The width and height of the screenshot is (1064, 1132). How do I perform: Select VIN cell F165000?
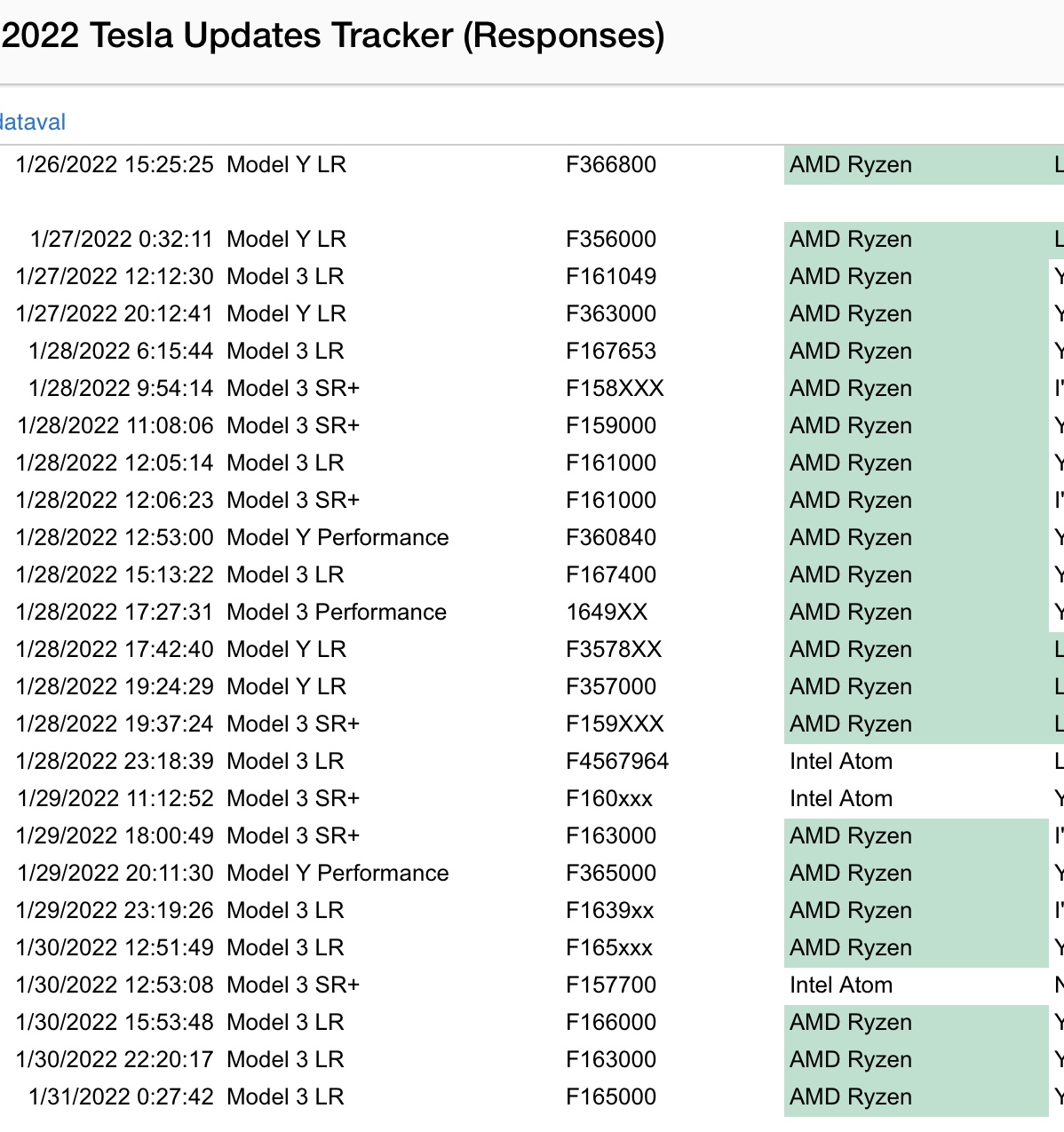611,1096
